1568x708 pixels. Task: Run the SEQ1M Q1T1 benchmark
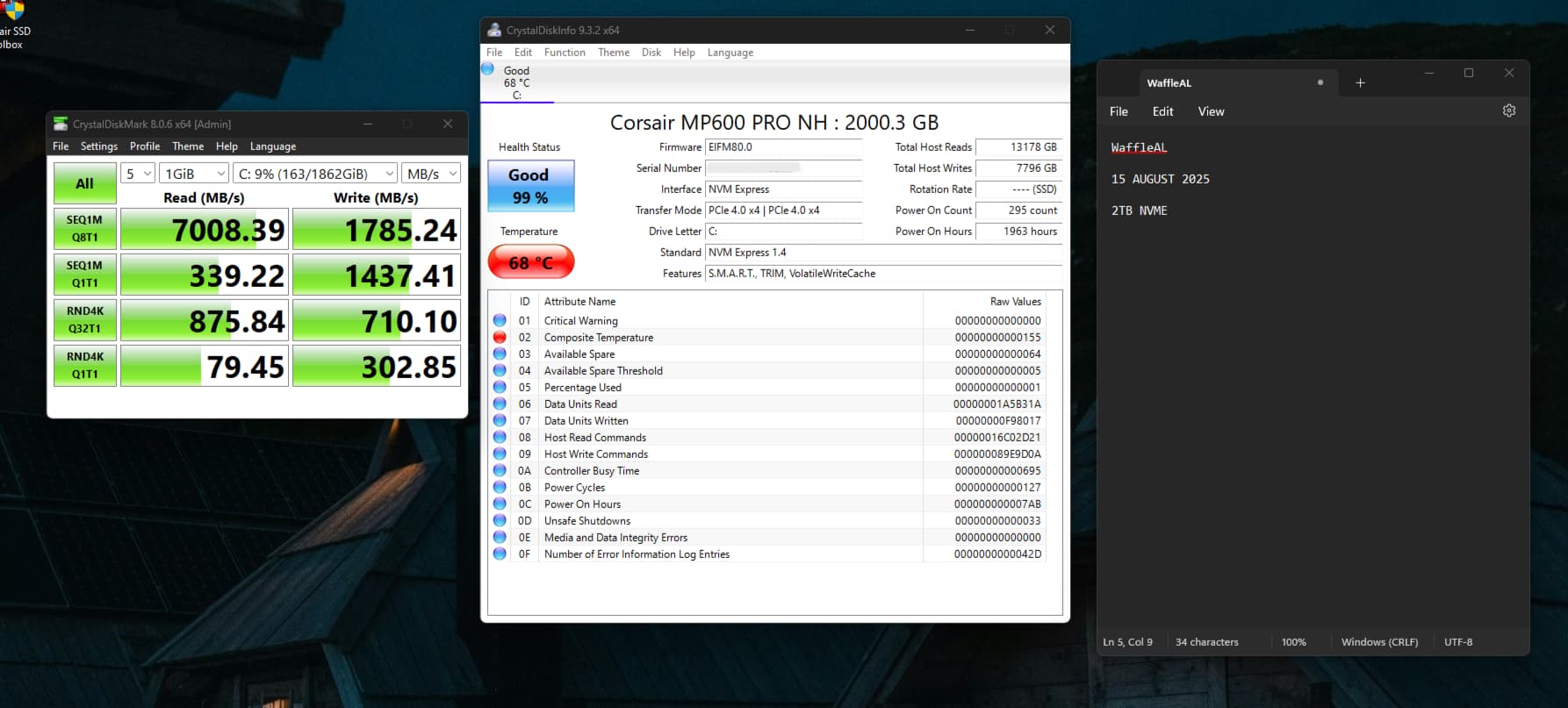click(84, 274)
